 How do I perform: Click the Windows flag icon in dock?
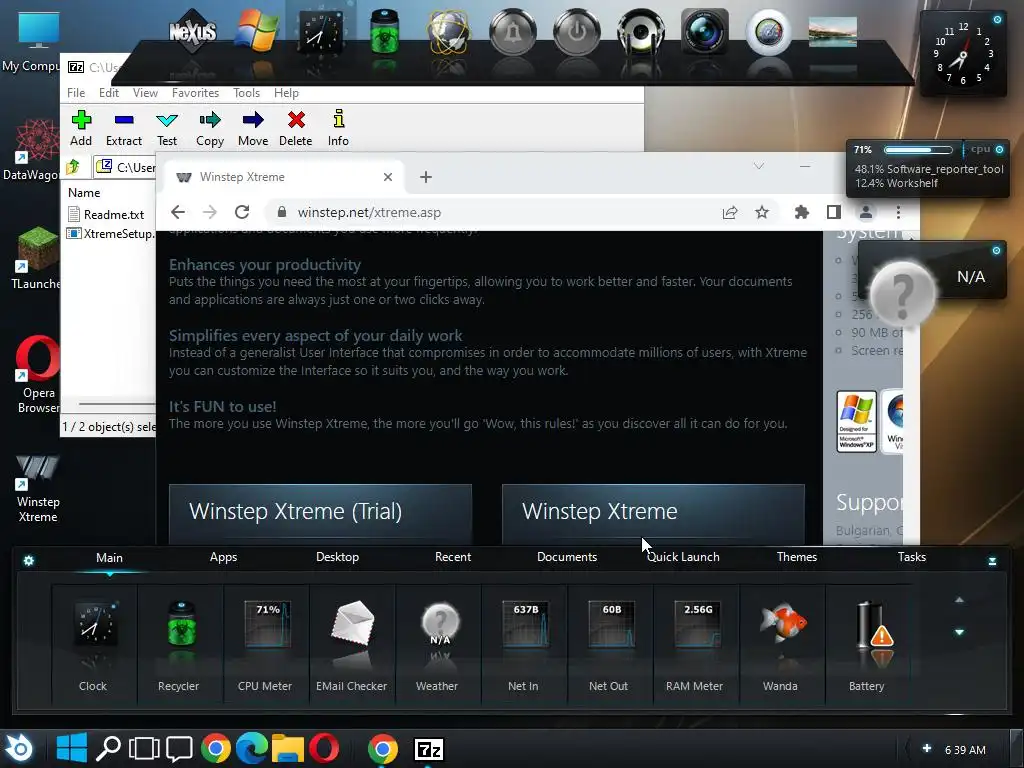pos(256,31)
